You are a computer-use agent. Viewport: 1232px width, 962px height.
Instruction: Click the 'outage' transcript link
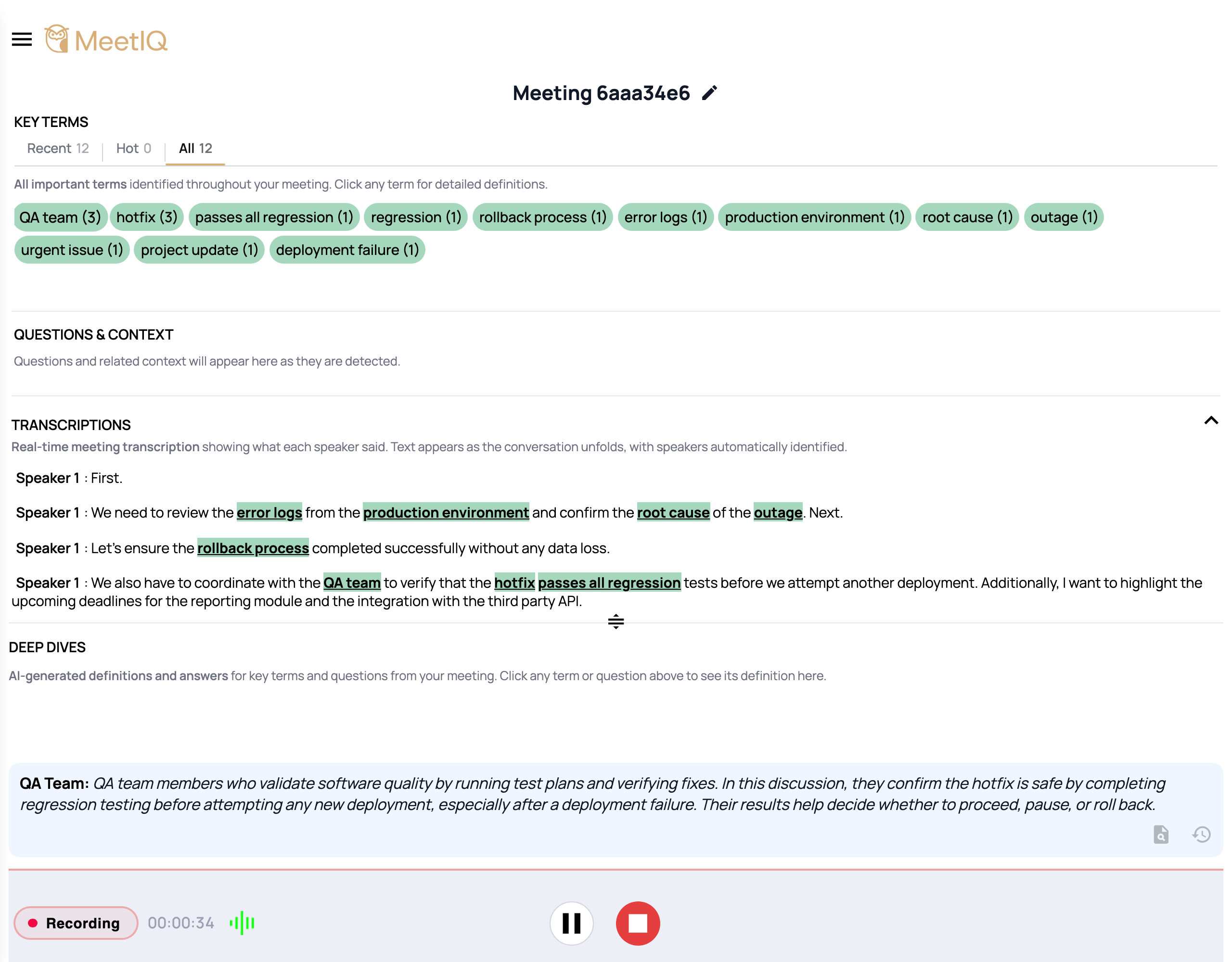coord(778,512)
